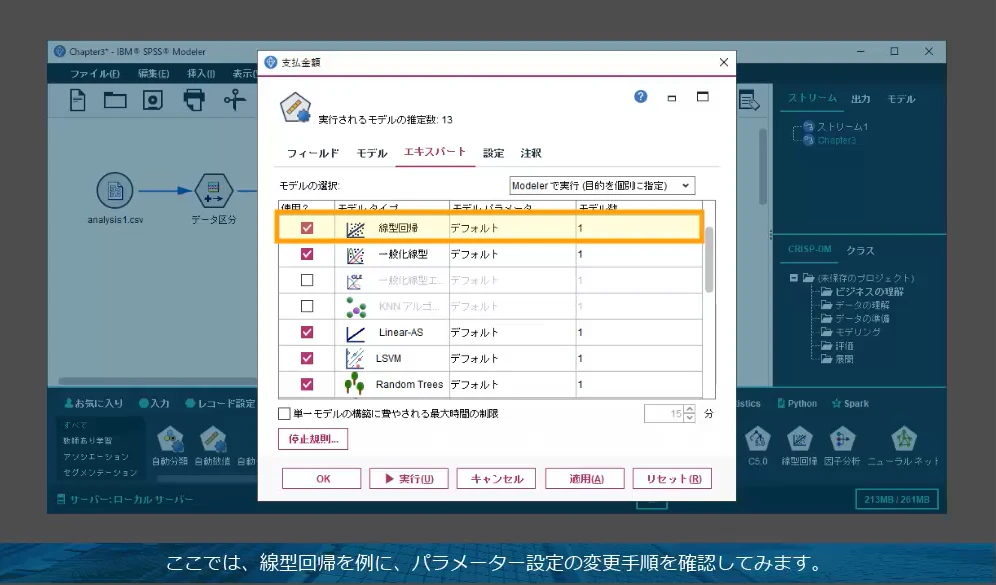The width and height of the screenshot is (996, 585).
Task: Click the 一般化線型エ... GLE model icon
Action: [x=355, y=280]
